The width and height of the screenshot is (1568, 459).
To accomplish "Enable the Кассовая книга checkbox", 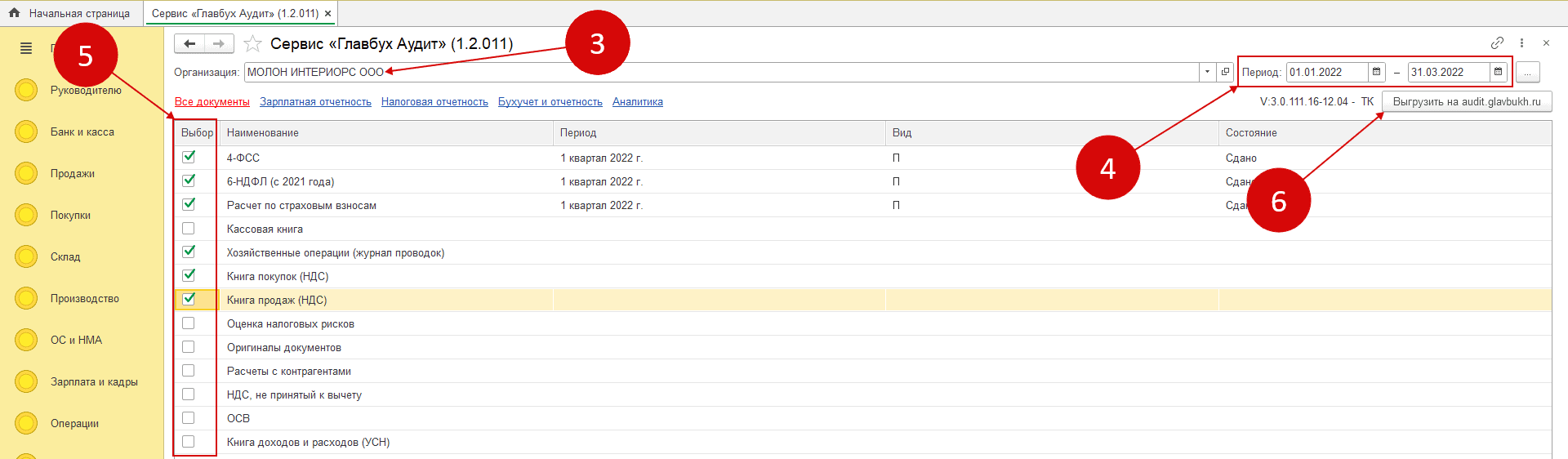I will click(189, 229).
